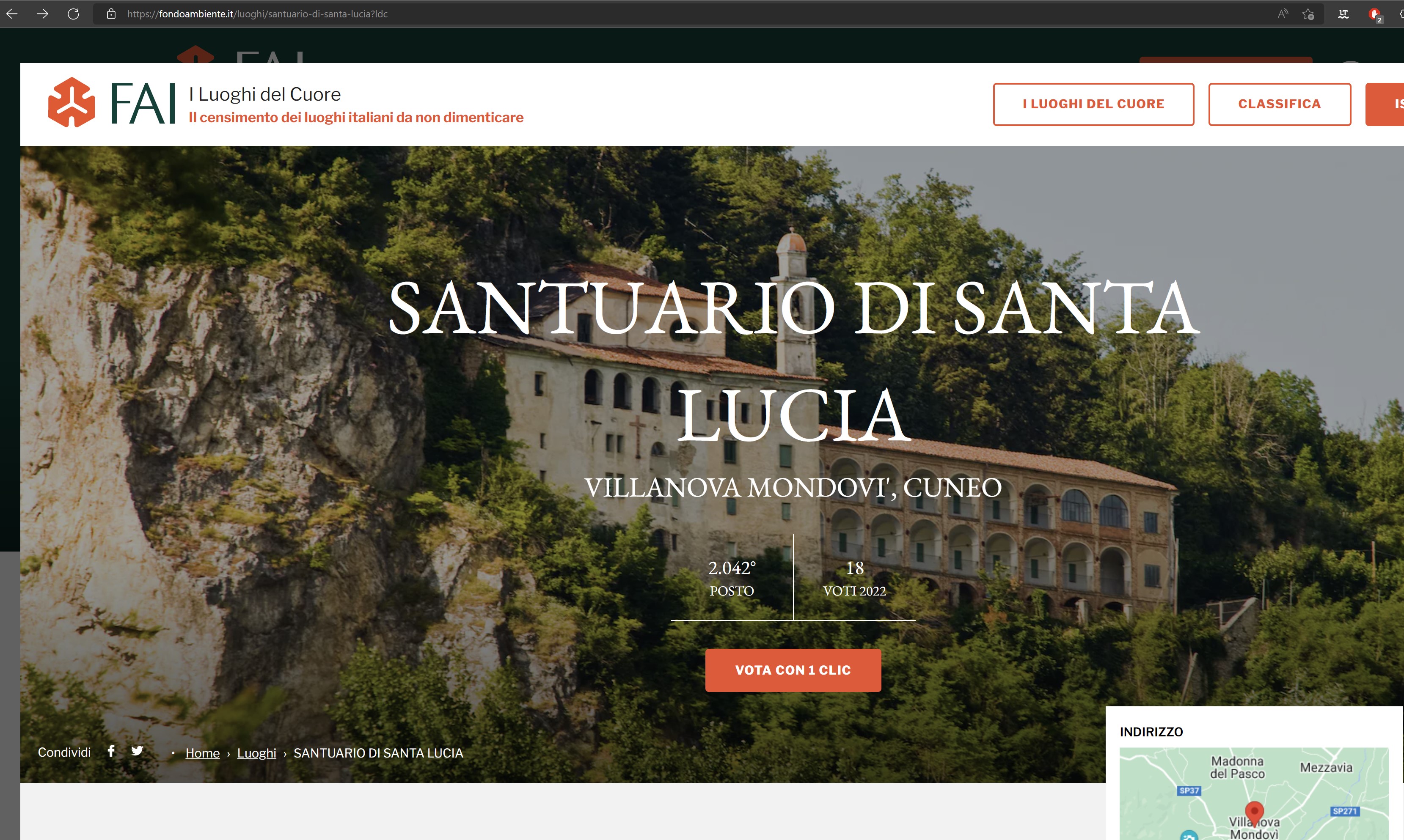Open the browser collections icon
Screen dimensions: 1404x840
[x=1343, y=14]
